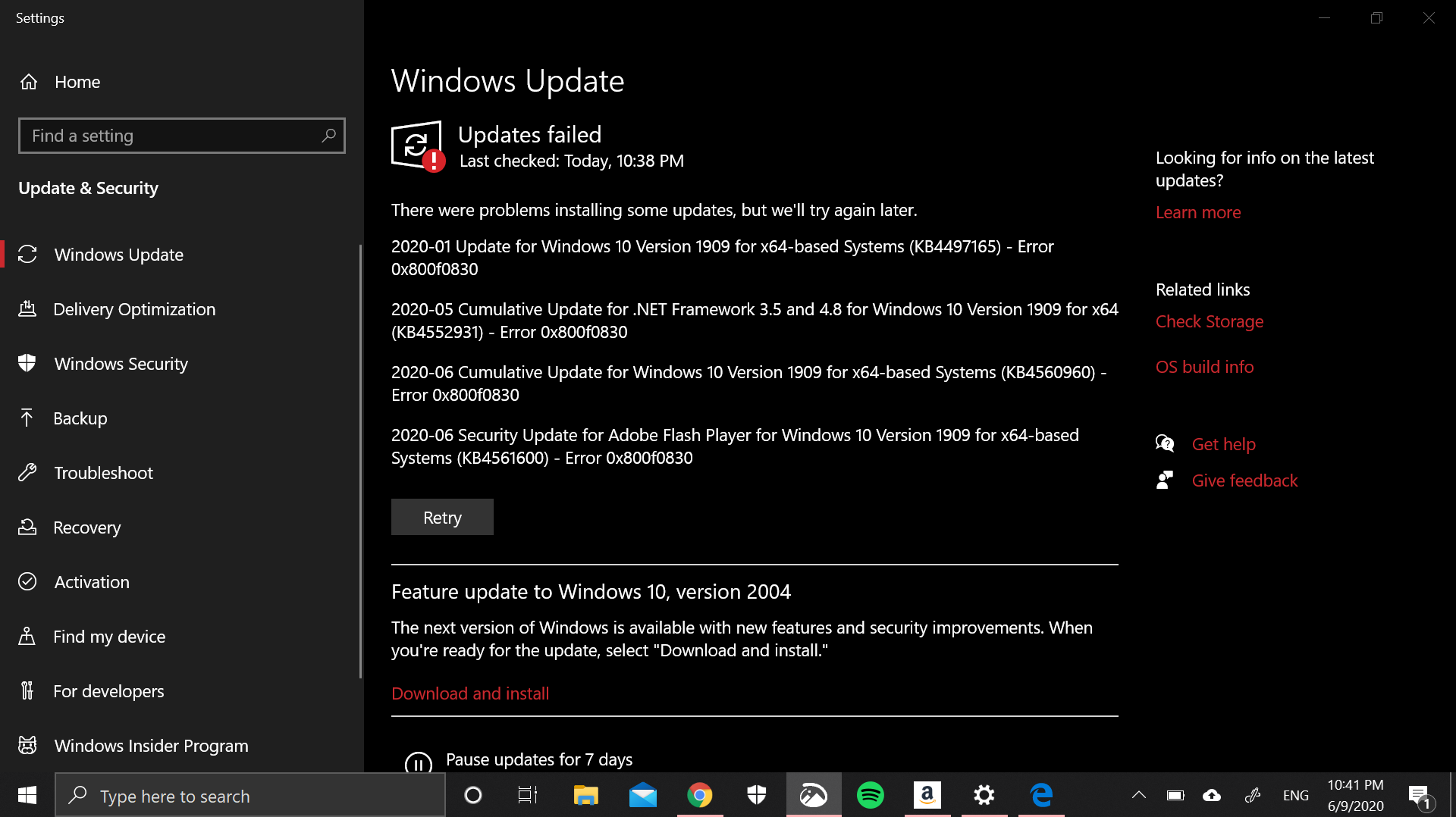Select Backup in sidebar
Image resolution: width=1456 pixels, height=817 pixels.
click(x=182, y=418)
